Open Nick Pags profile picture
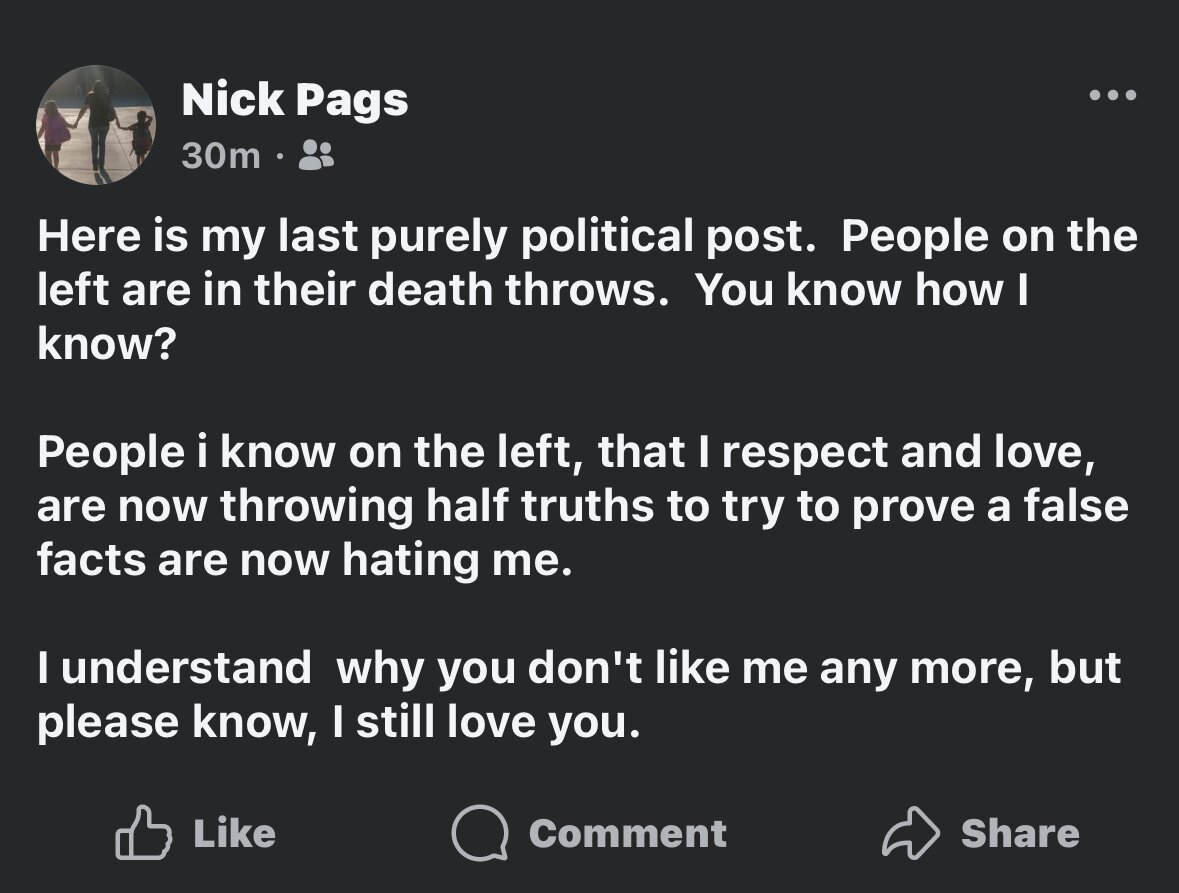 coord(97,125)
